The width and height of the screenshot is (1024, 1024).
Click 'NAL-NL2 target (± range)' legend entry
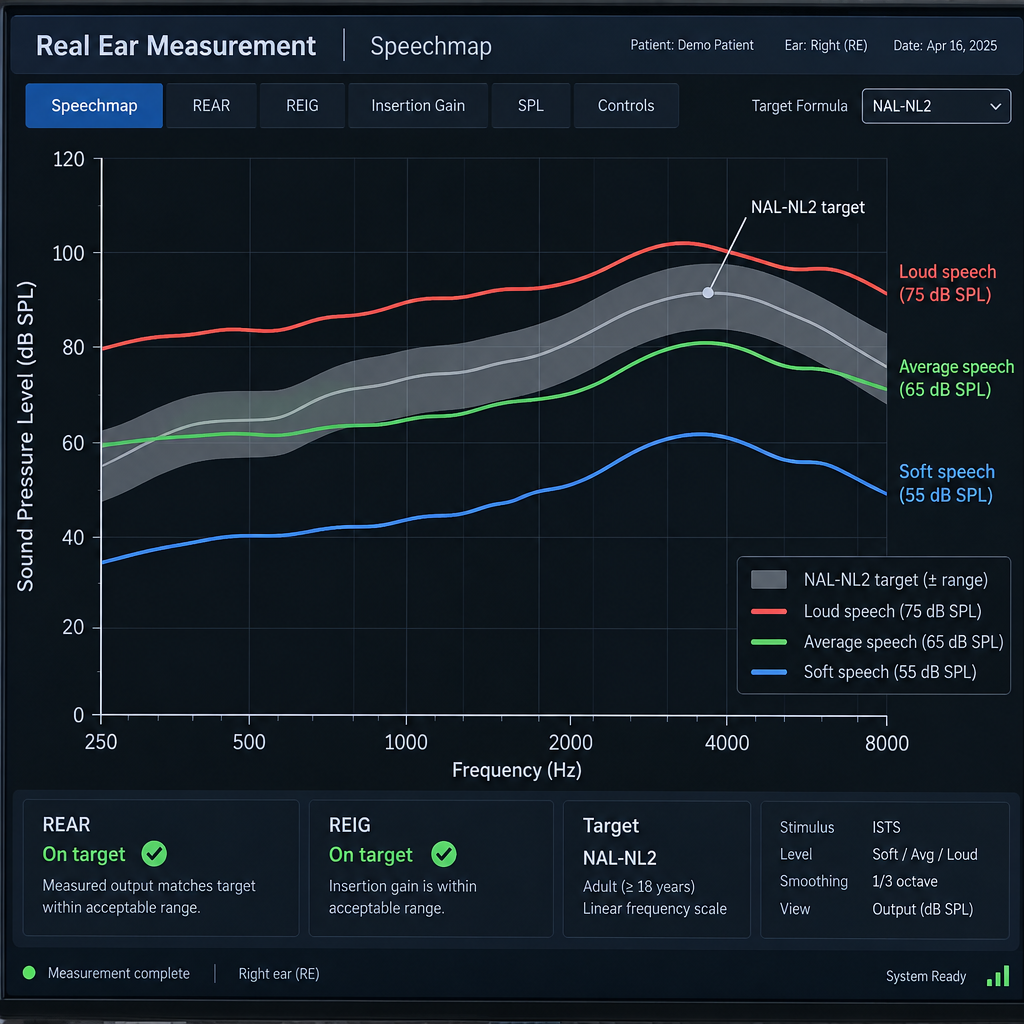pyautogui.click(x=895, y=580)
